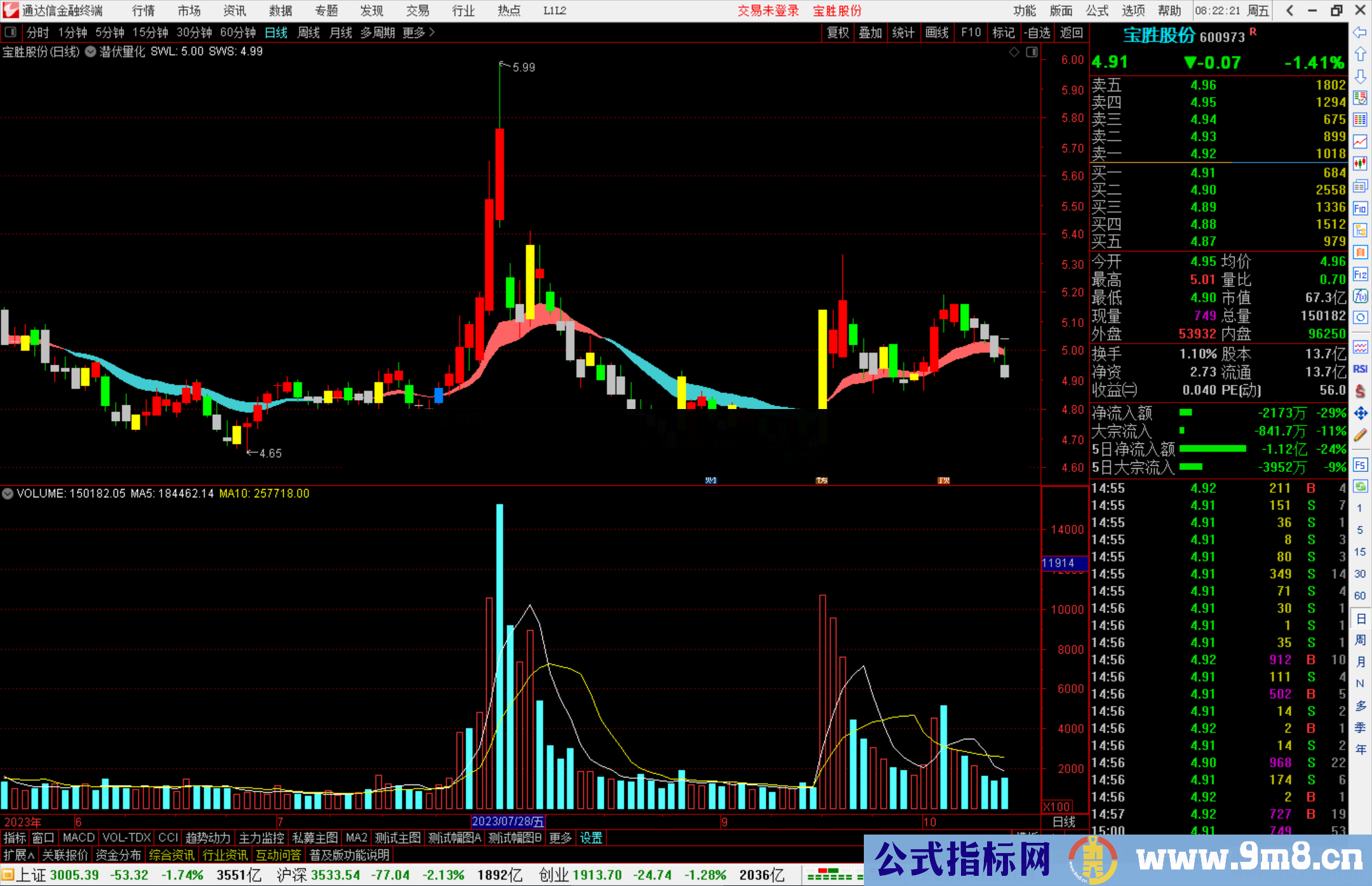Click the candlestick chart icon in sidebar
This screenshot has height=886, width=1372.
click(1360, 164)
